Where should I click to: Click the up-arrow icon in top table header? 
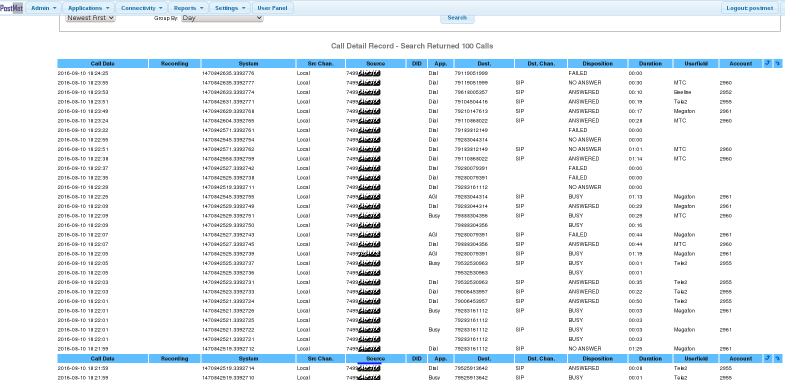pos(767,64)
